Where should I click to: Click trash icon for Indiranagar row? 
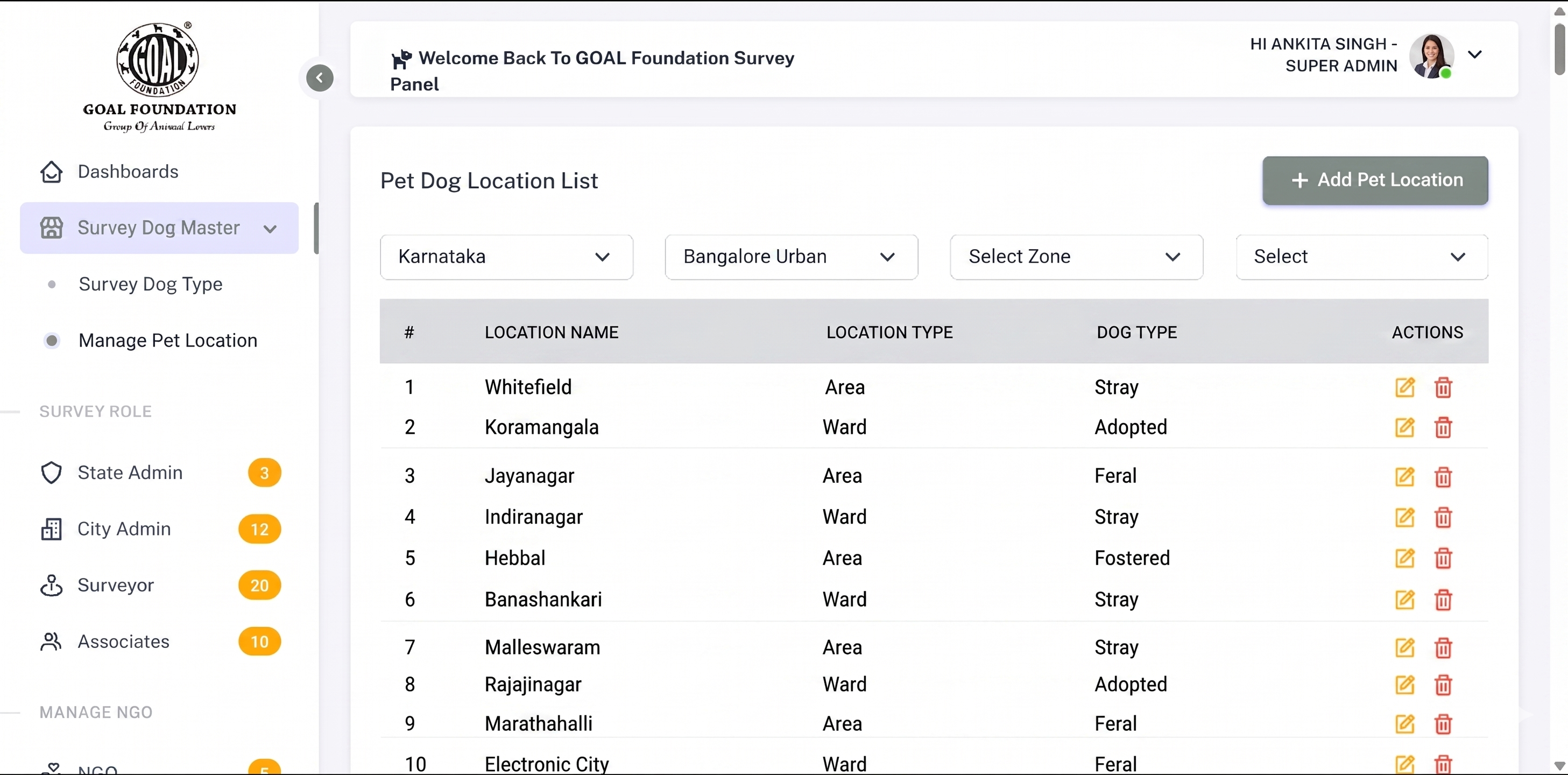(x=1443, y=517)
